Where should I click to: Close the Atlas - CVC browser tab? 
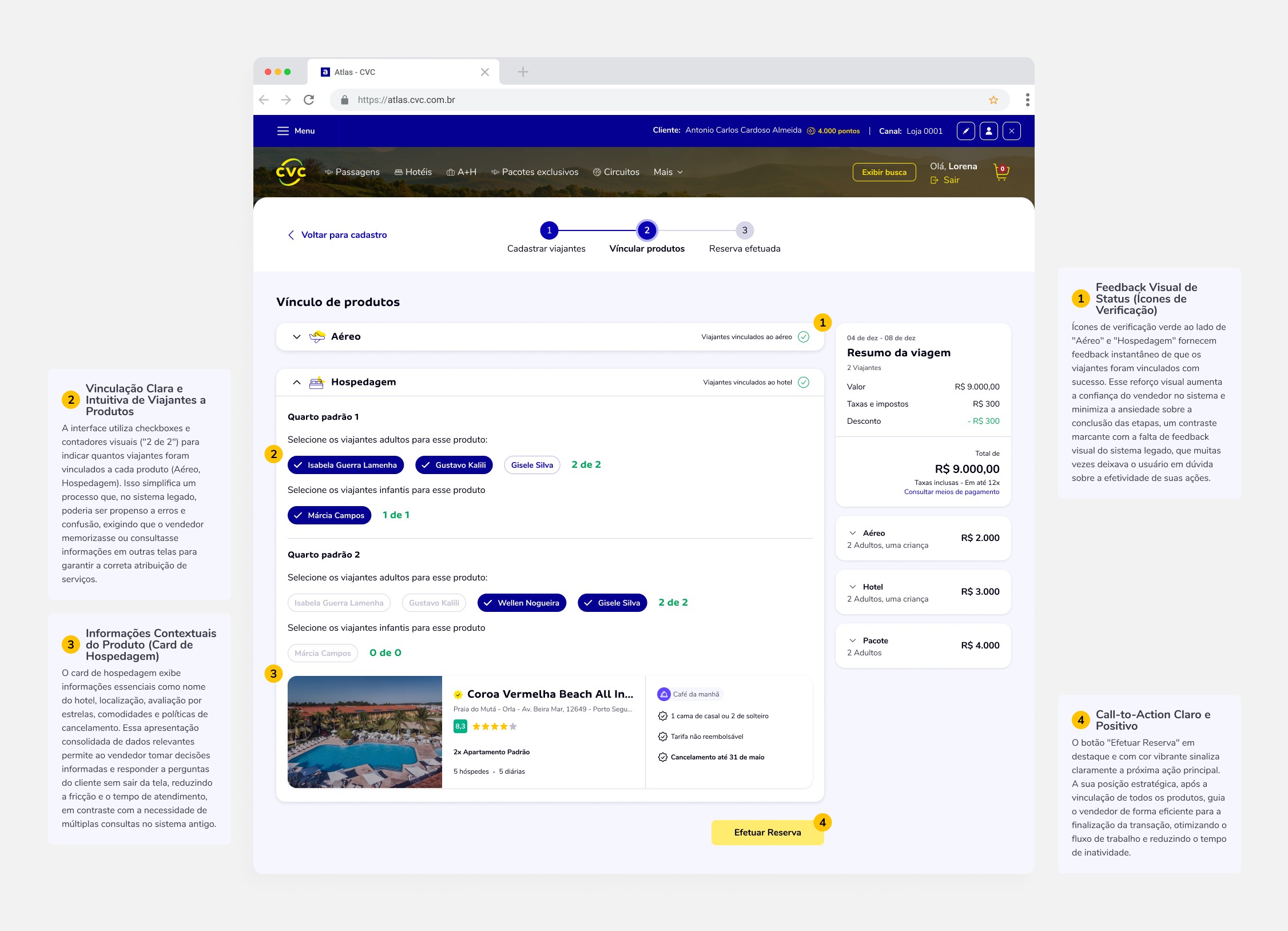(485, 72)
